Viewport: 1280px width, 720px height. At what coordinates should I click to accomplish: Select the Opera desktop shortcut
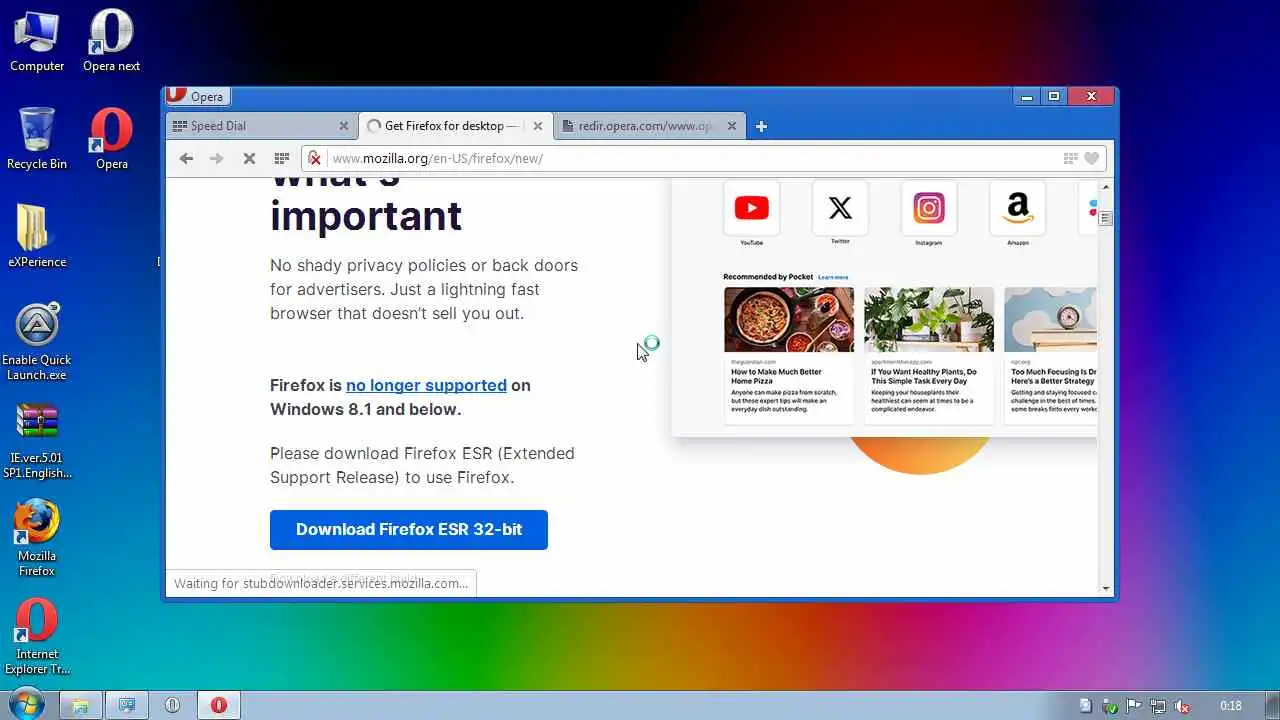pyautogui.click(x=111, y=139)
